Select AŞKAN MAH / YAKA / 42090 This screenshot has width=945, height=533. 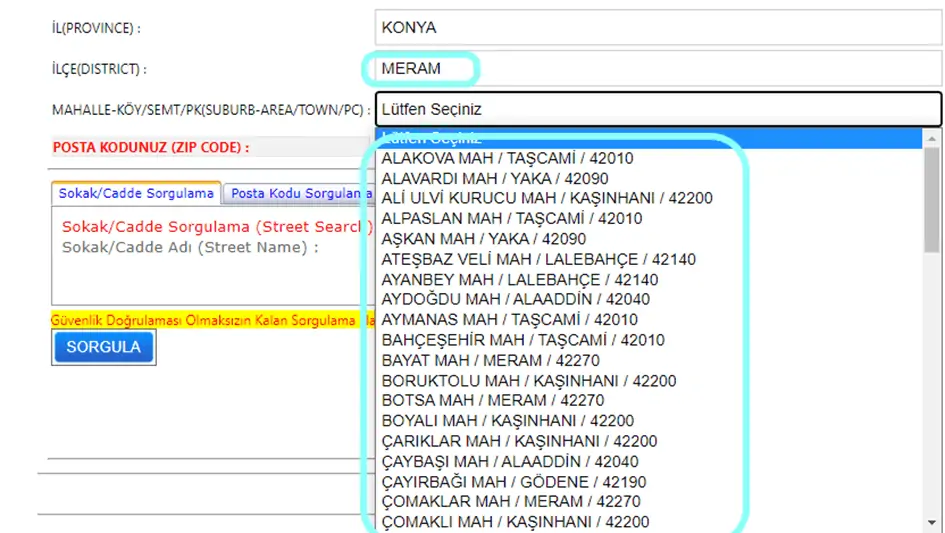tap(484, 239)
